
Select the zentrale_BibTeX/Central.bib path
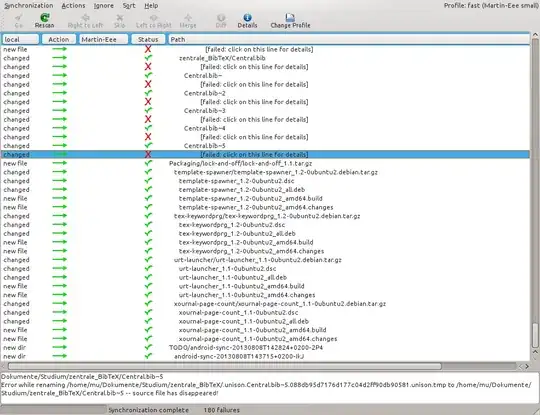pos(222,58)
